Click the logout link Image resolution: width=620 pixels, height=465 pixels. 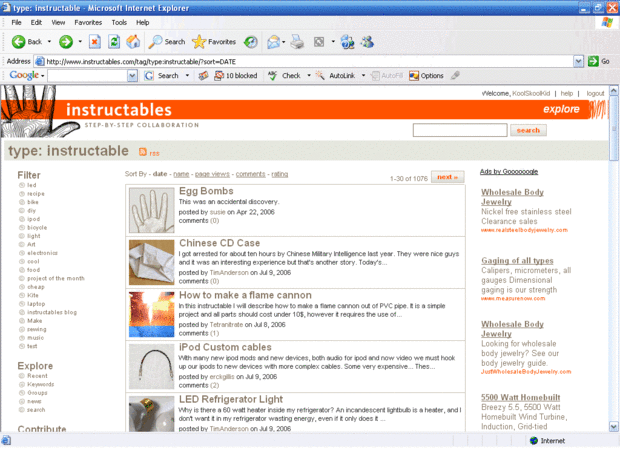point(595,93)
